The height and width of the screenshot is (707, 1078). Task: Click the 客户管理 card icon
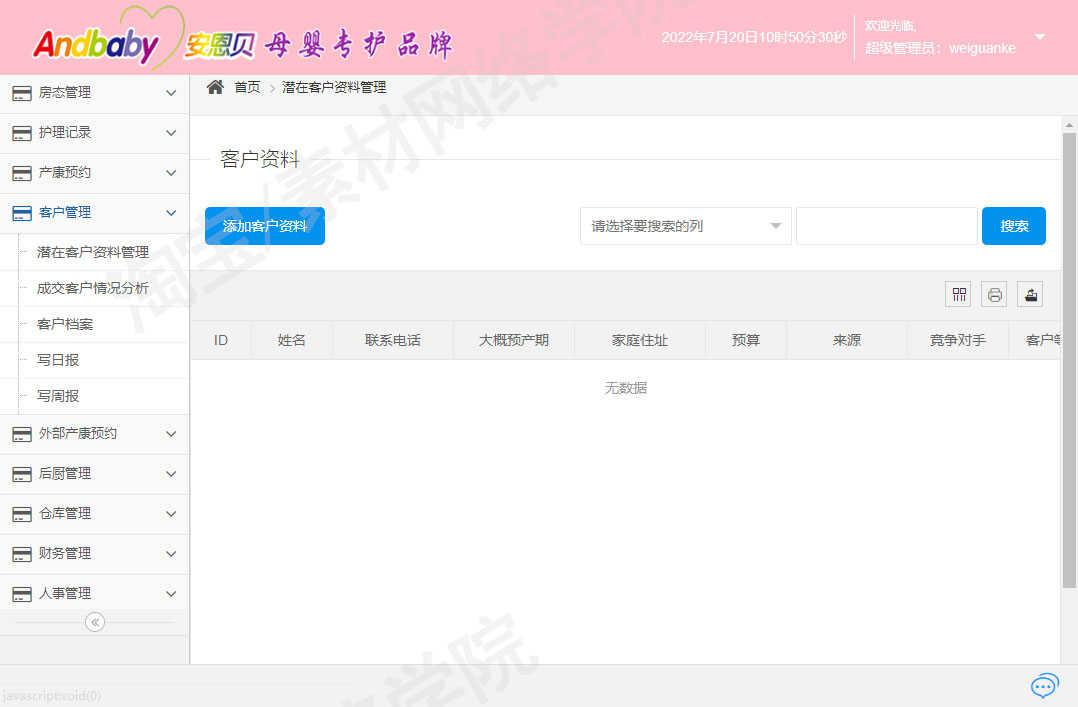[22, 213]
